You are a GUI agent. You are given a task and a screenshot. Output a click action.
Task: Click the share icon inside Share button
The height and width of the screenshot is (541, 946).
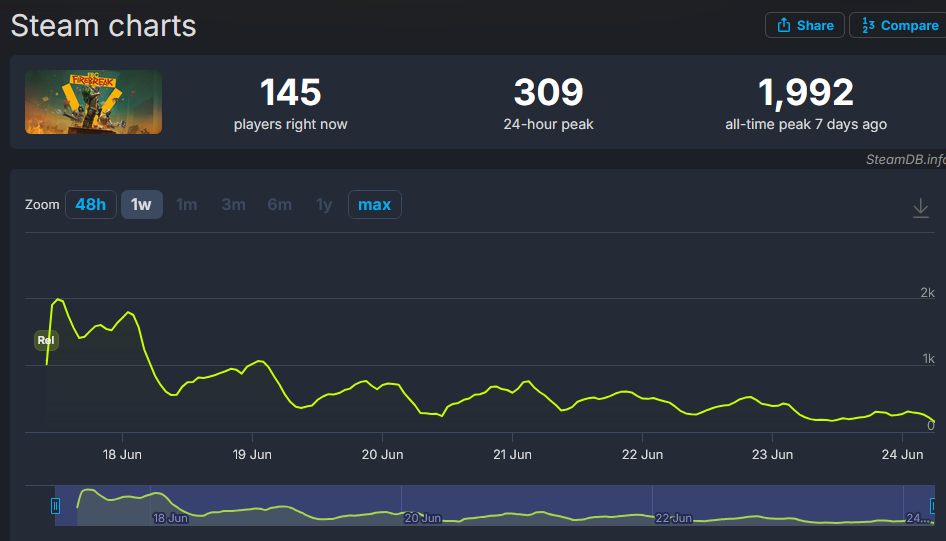[x=784, y=25]
